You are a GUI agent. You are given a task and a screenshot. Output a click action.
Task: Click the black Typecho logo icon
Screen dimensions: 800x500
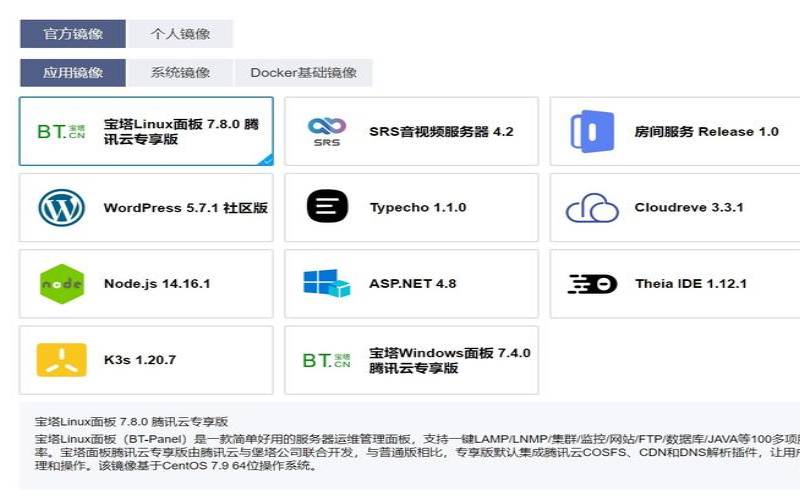[x=327, y=207]
